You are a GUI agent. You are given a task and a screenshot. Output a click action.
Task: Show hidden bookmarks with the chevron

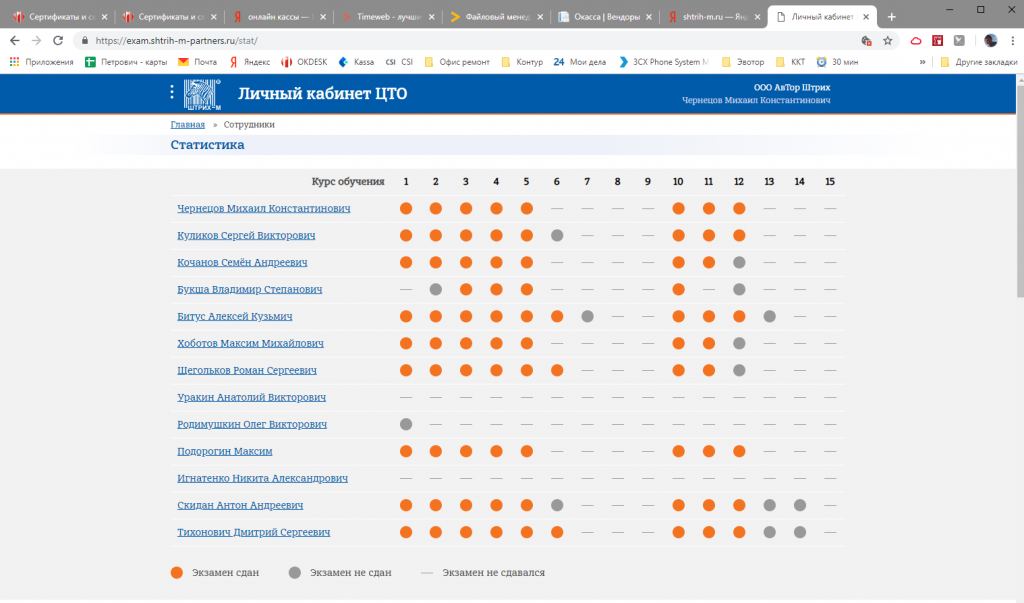pyautogui.click(x=922, y=62)
